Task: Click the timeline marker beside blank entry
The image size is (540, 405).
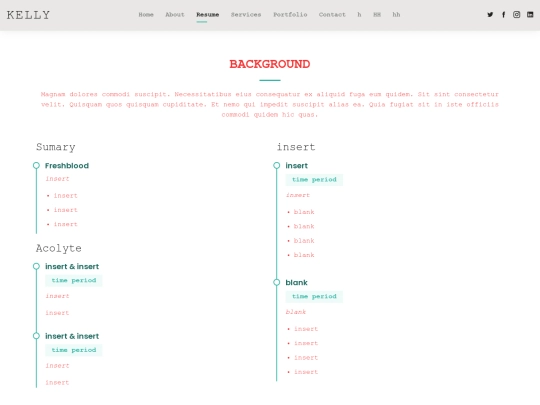Action: coord(277,282)
